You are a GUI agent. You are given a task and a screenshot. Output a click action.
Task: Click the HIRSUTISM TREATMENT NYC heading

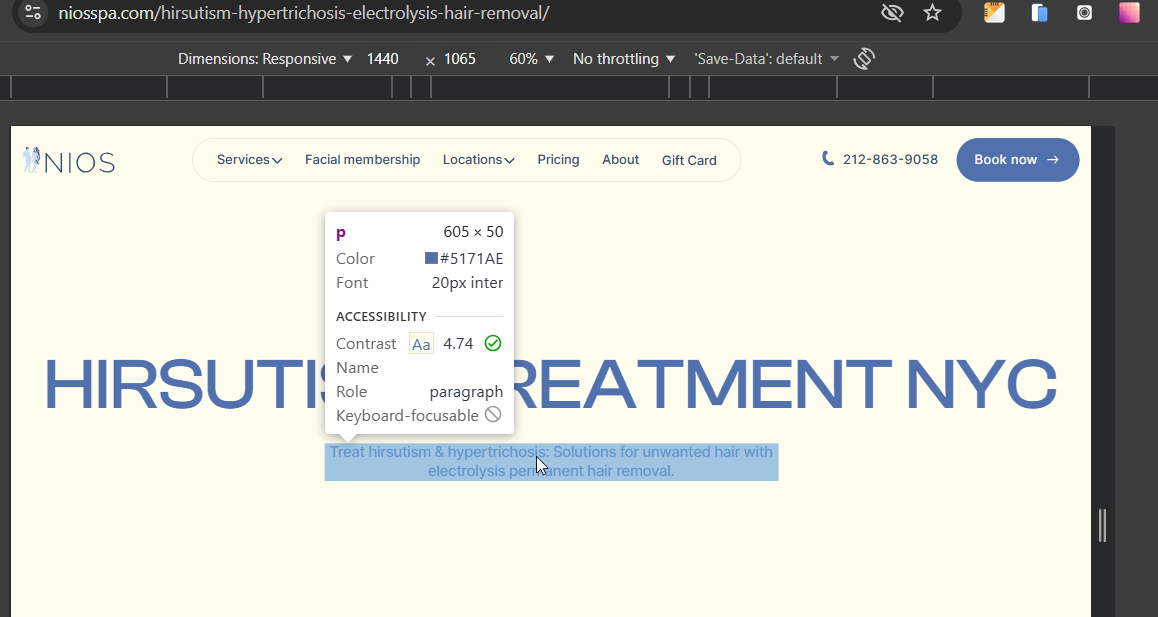click(550, 384)
